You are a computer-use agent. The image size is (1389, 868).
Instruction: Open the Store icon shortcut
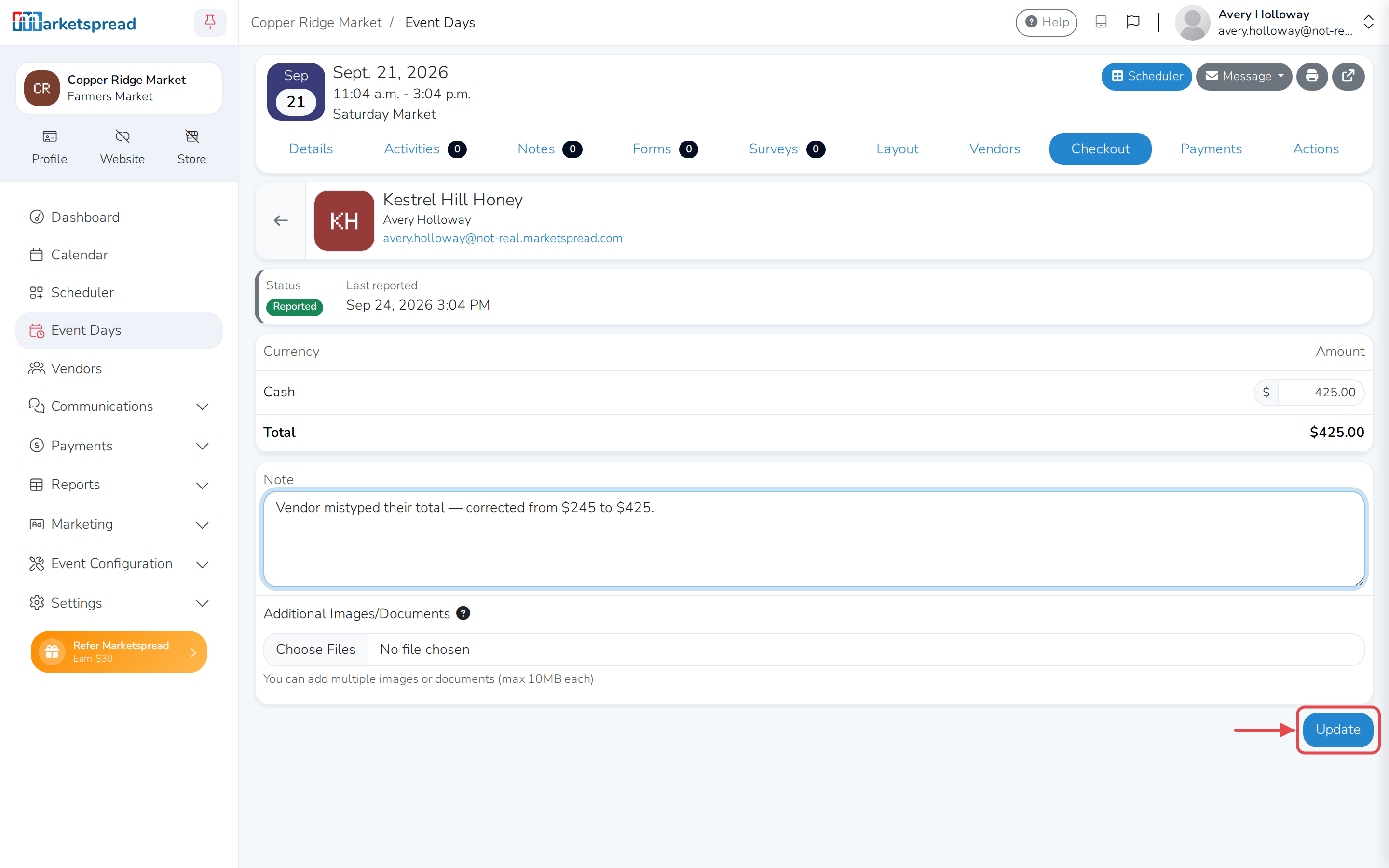[191, 147]
